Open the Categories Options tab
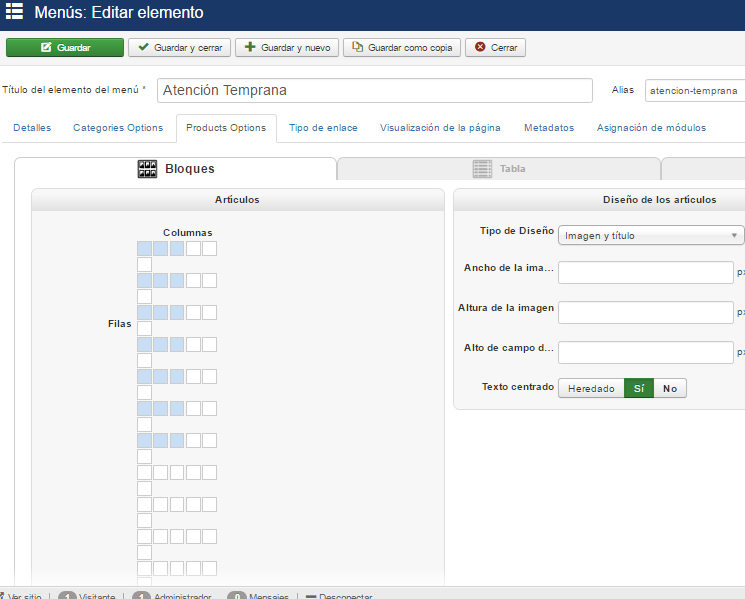The image size is (745, 599). pyautogui.click(x=118, y=128)
